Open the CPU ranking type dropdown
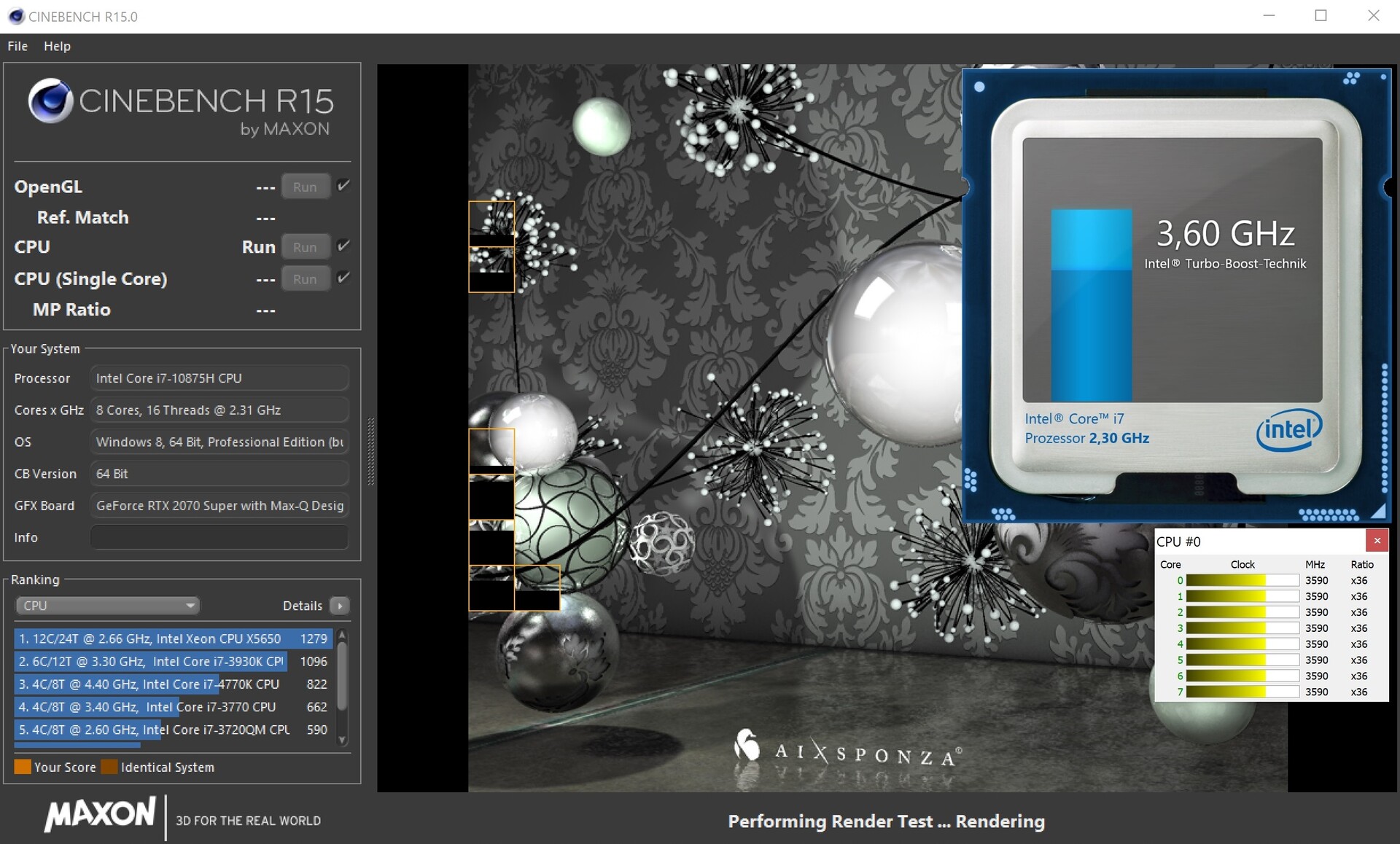The width and height of the screenshot is (1400, 844). click(107, 606)
